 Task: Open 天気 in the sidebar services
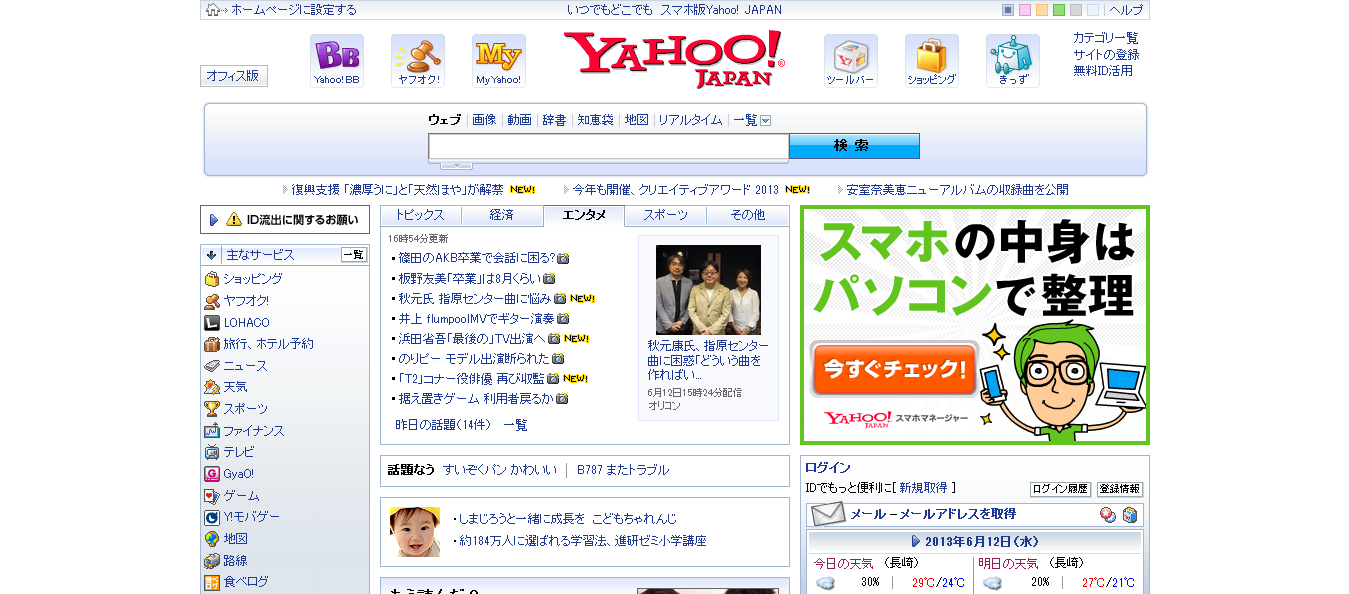226,387
